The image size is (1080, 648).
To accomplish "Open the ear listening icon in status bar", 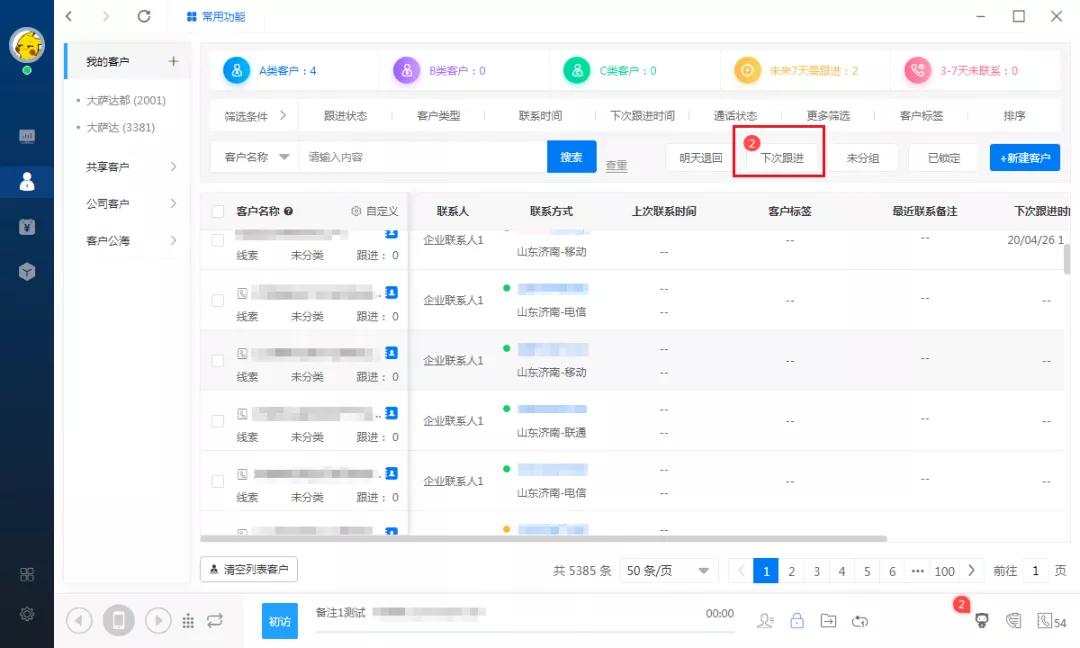I will [1013, 621].
